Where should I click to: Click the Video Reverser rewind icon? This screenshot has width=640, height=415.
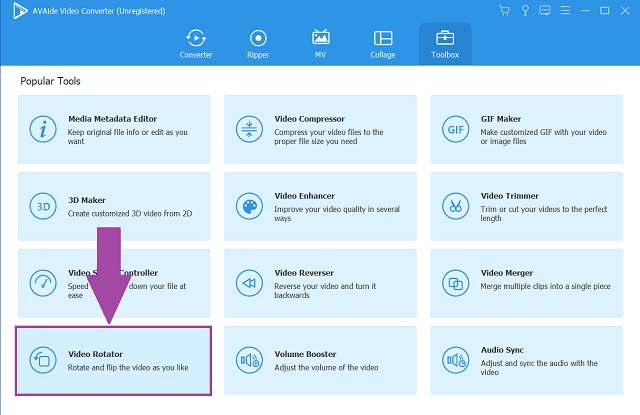(x=249, y=283)
